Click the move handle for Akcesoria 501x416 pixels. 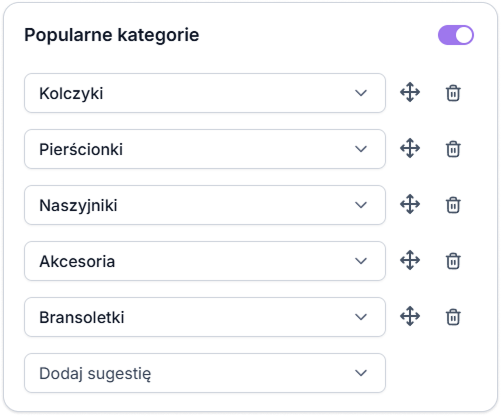pos(410,260)
